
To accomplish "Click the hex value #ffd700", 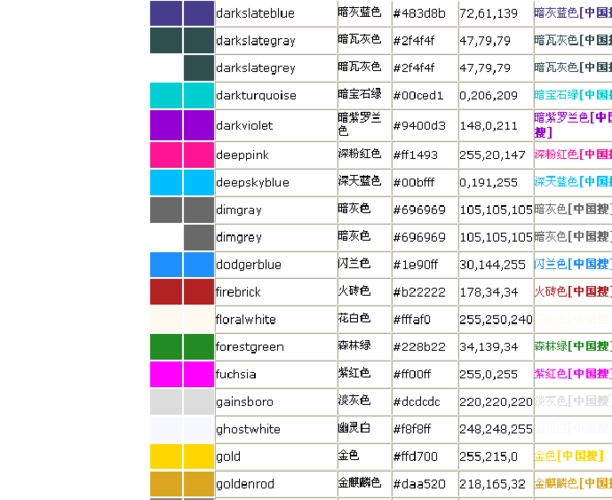I will click(415, 456).
